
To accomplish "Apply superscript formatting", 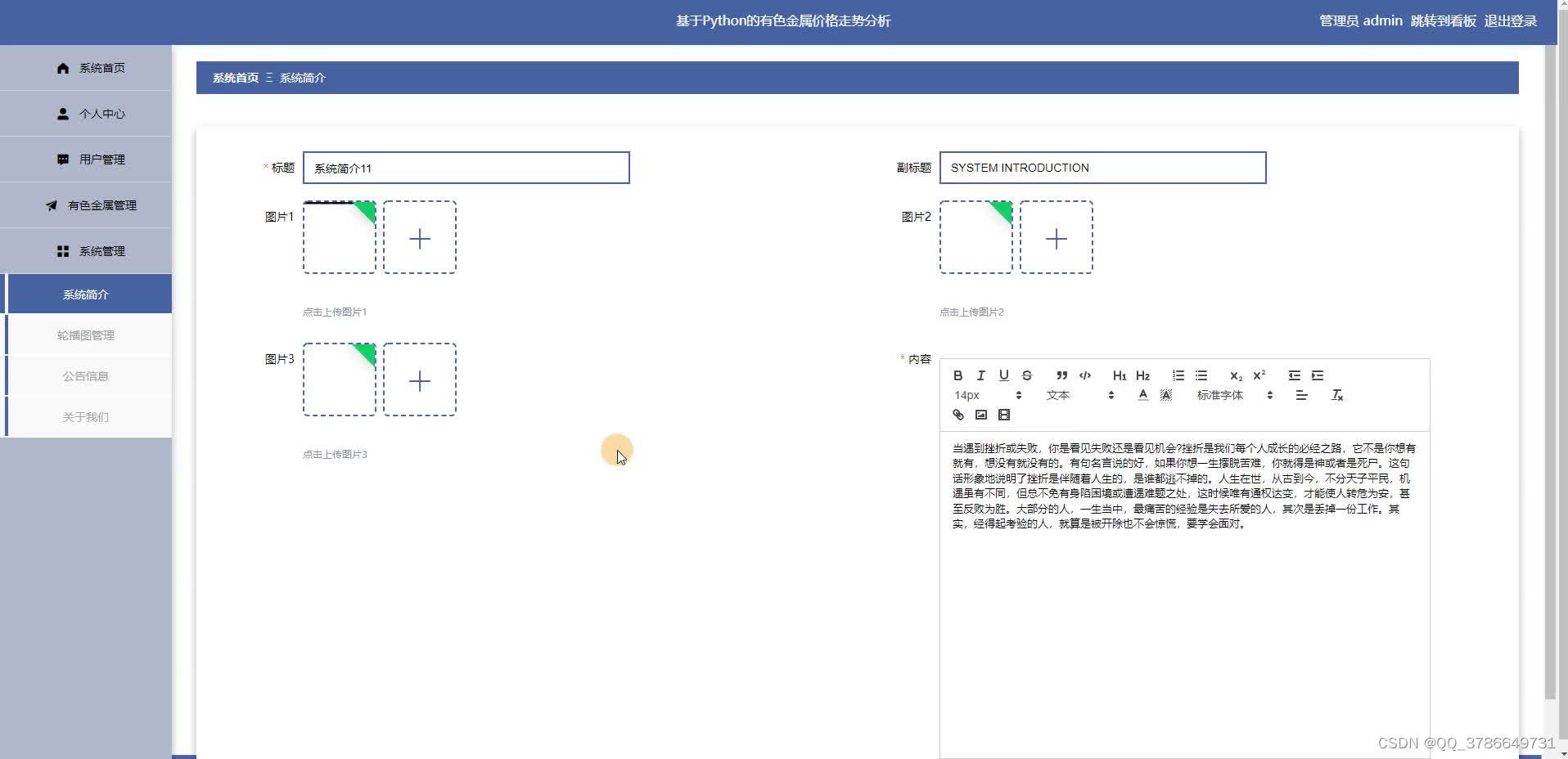I will [x=1259, y=375].
